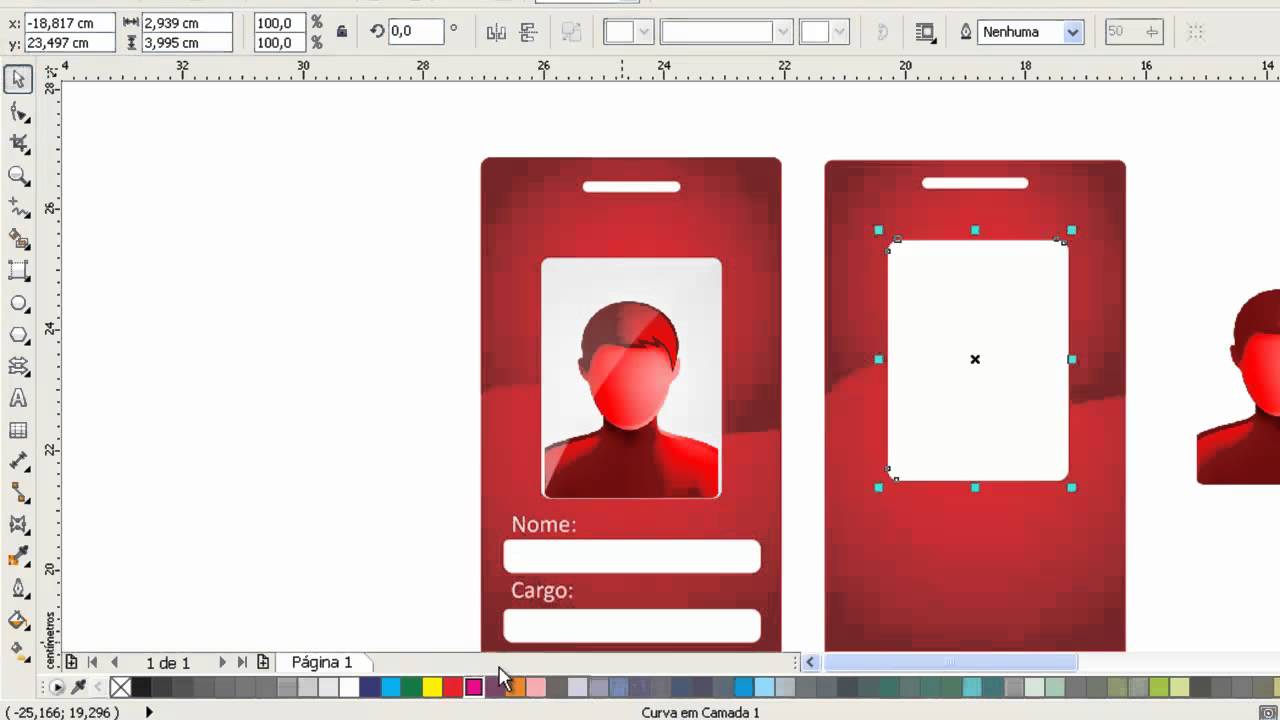
Task: Click the horizontal scrollbar thumb
Action: coord(950,662)
